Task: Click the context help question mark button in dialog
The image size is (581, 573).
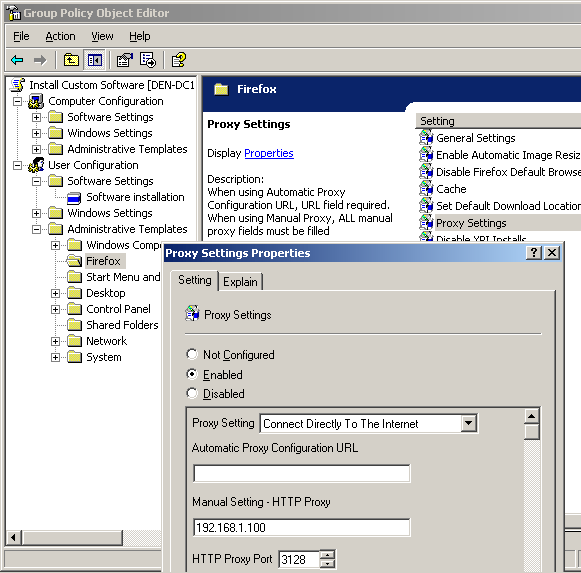Action: coord(534,253)
